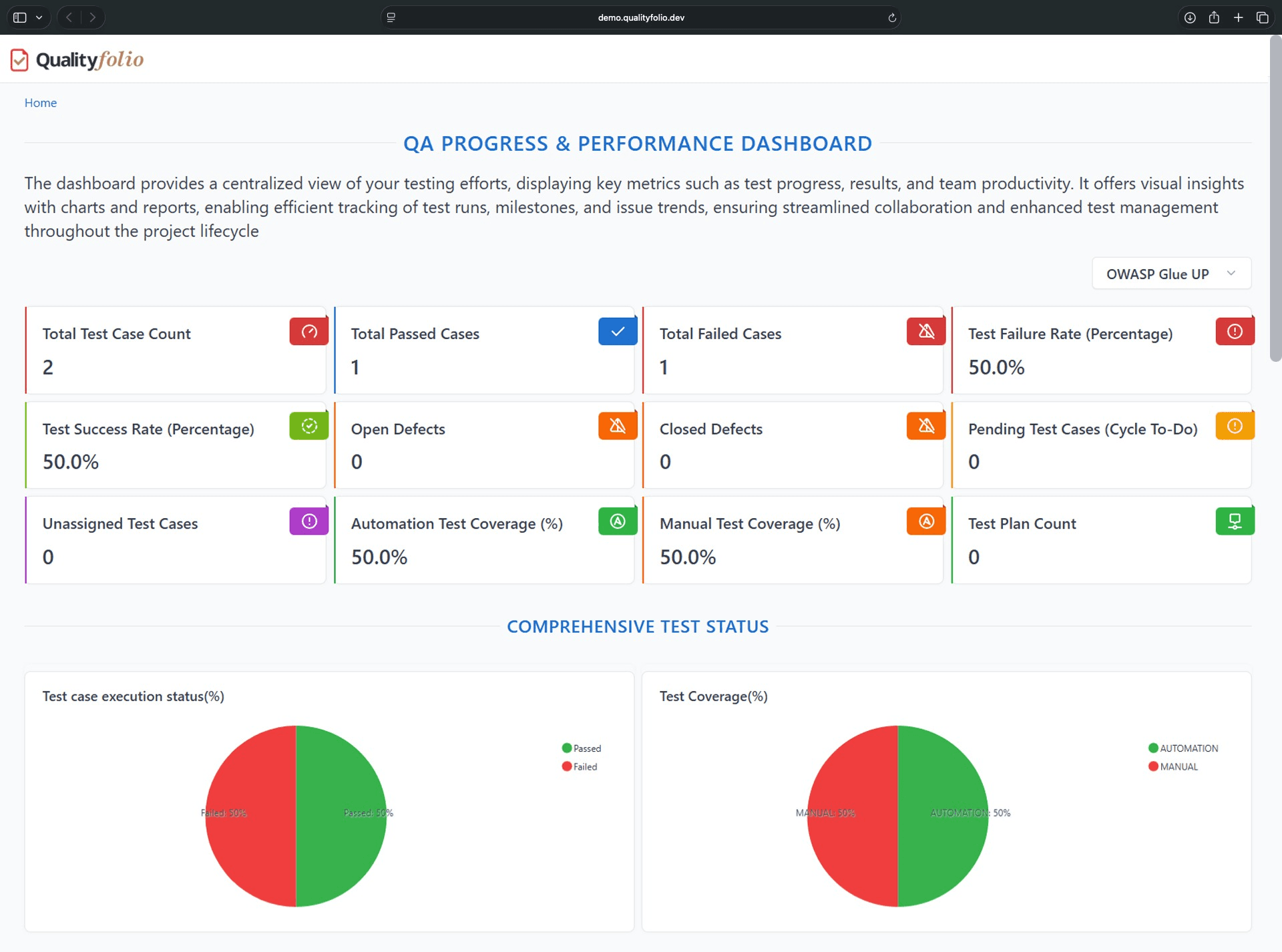1282x952 pixels.
Task: Click the Total Passed Cases blue checkmark icon
Action: tap(618, 332)
